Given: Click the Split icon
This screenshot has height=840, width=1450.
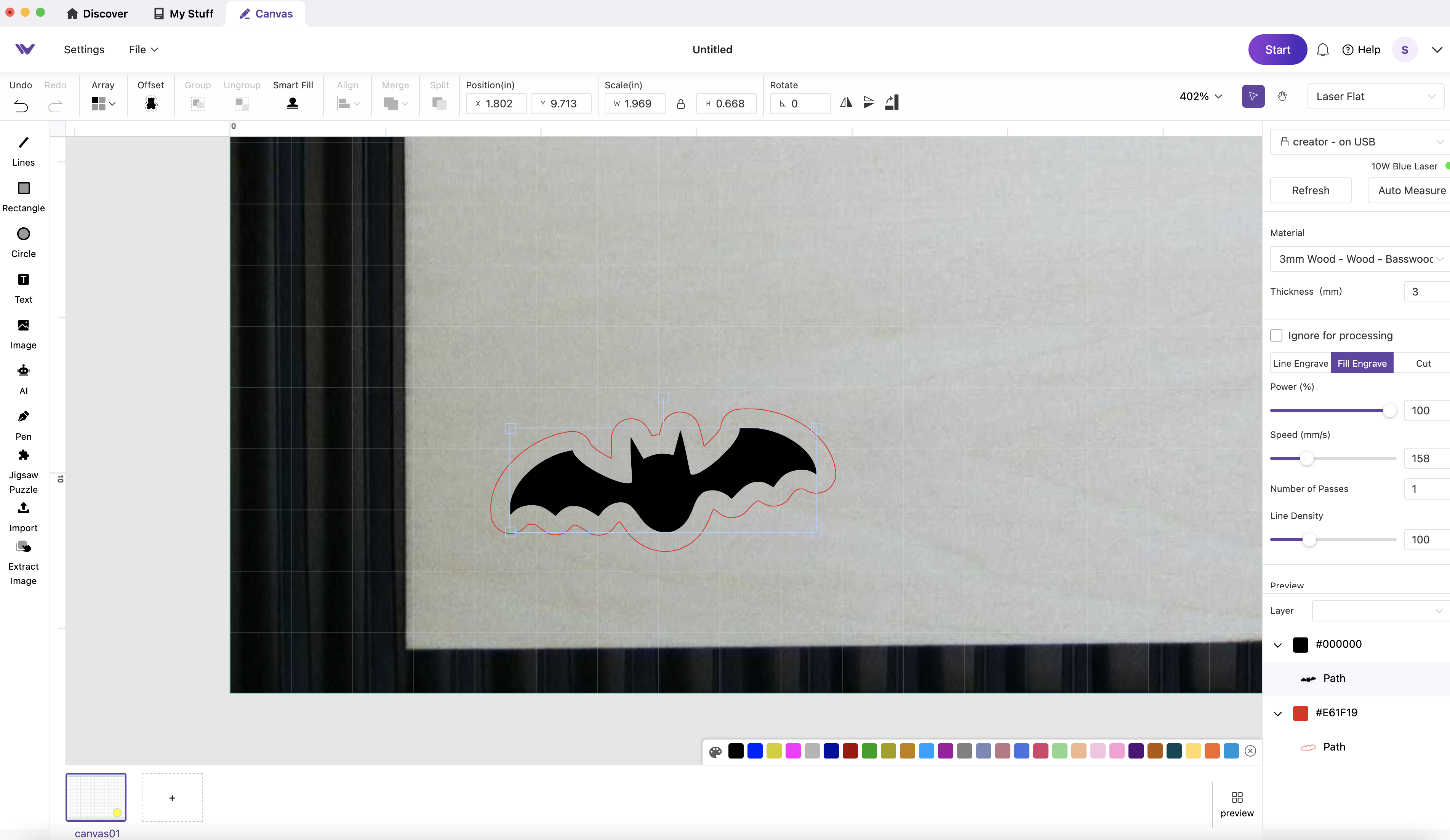Looking at the screenshot, I should (439, 104).
